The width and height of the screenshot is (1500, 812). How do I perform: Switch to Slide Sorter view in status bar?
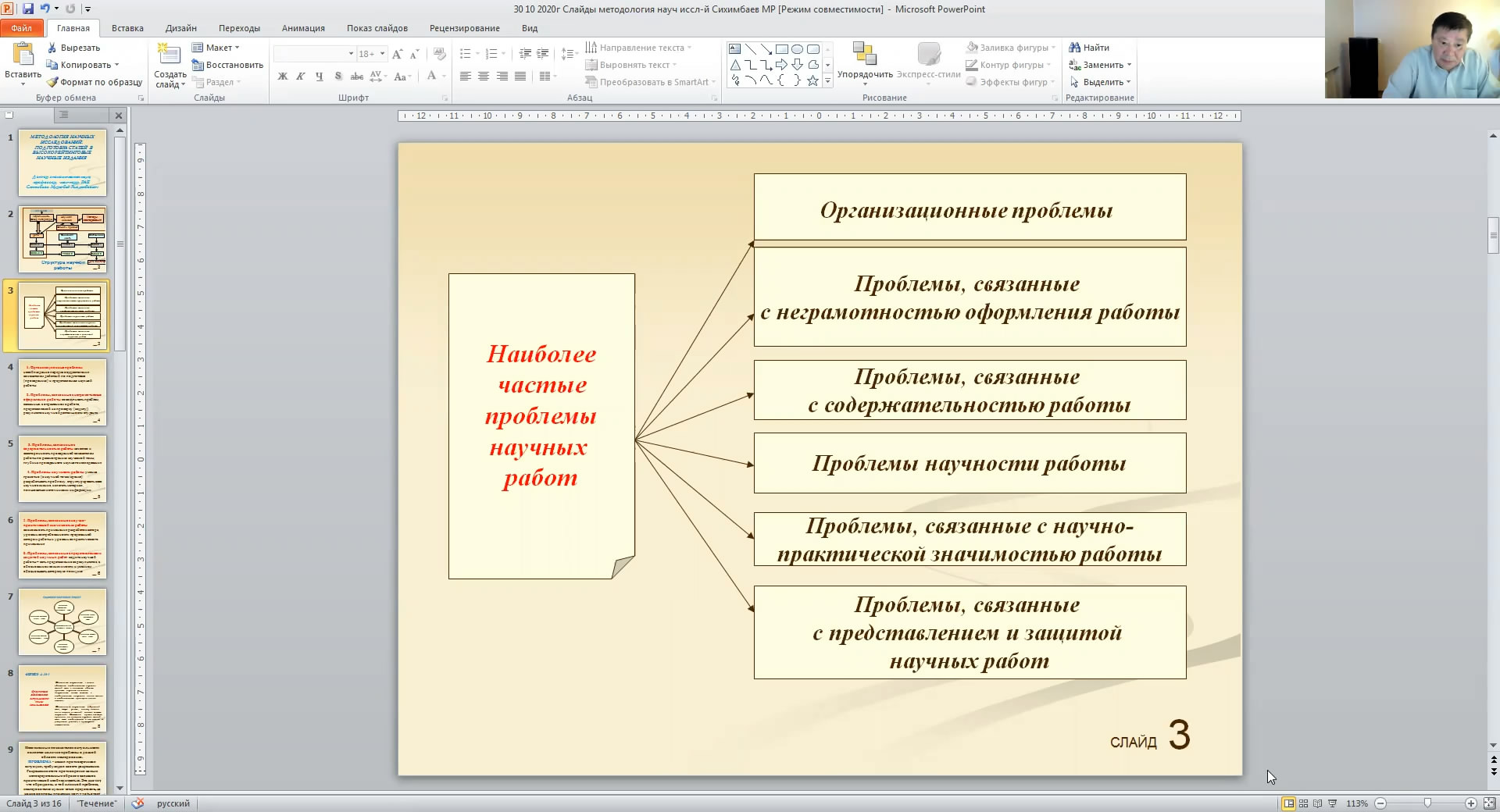coord(1303,803)
